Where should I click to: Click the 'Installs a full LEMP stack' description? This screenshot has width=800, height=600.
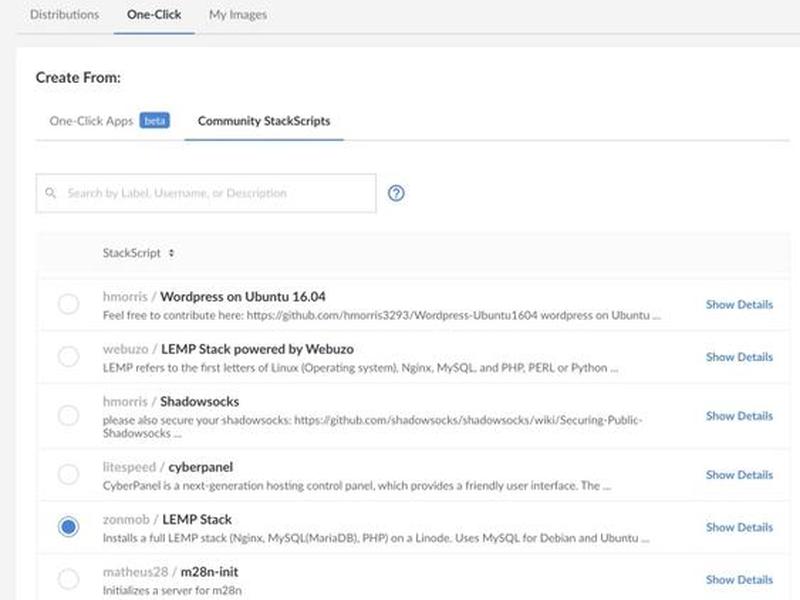[x=376, y=538]
